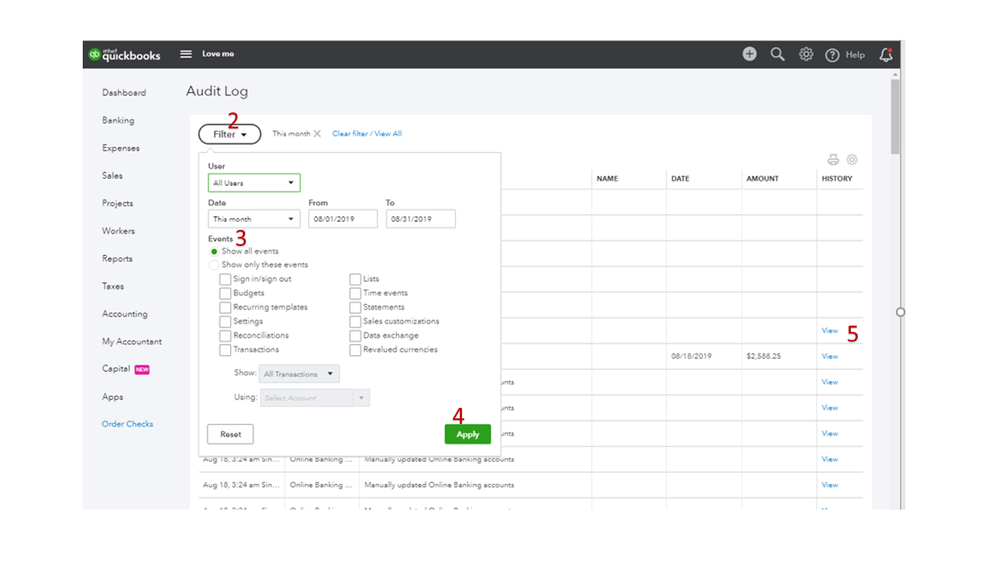Image resolution: width=999 pixels, height=562 pixels.
Task: Go to Apps
Action: (x=112, y=397)
